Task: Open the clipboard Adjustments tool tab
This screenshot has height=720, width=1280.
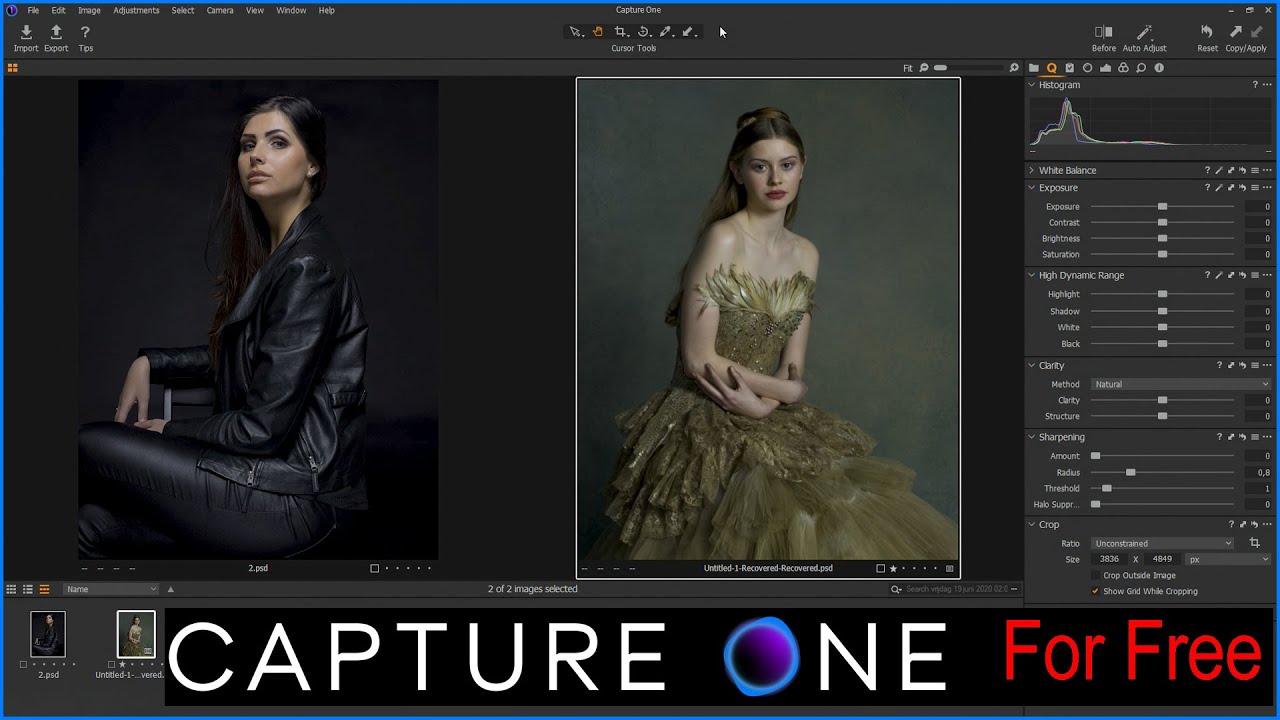Action: click(x=1069, y=68)
